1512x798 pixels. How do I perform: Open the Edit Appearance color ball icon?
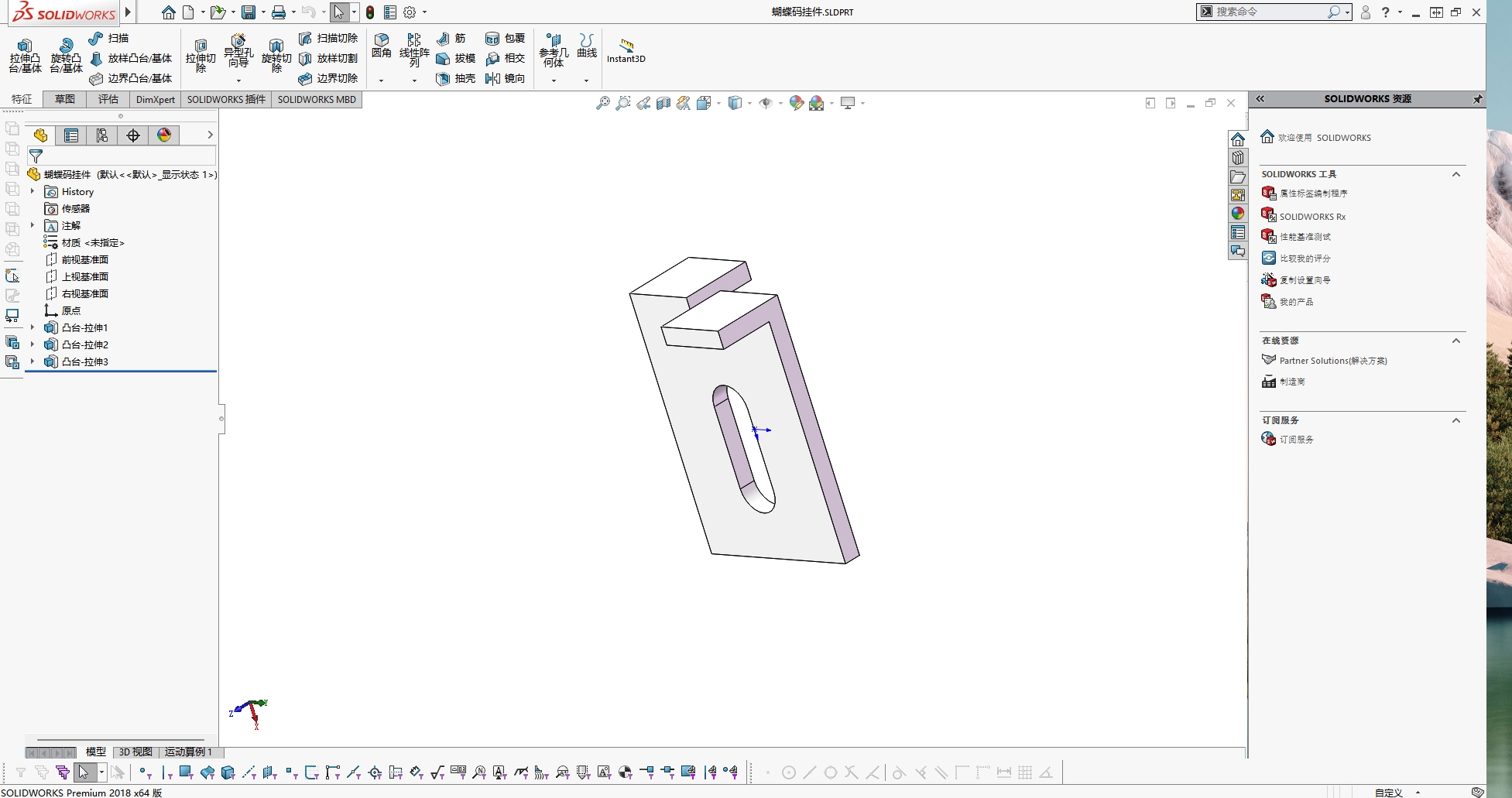[x=797, y=103]
